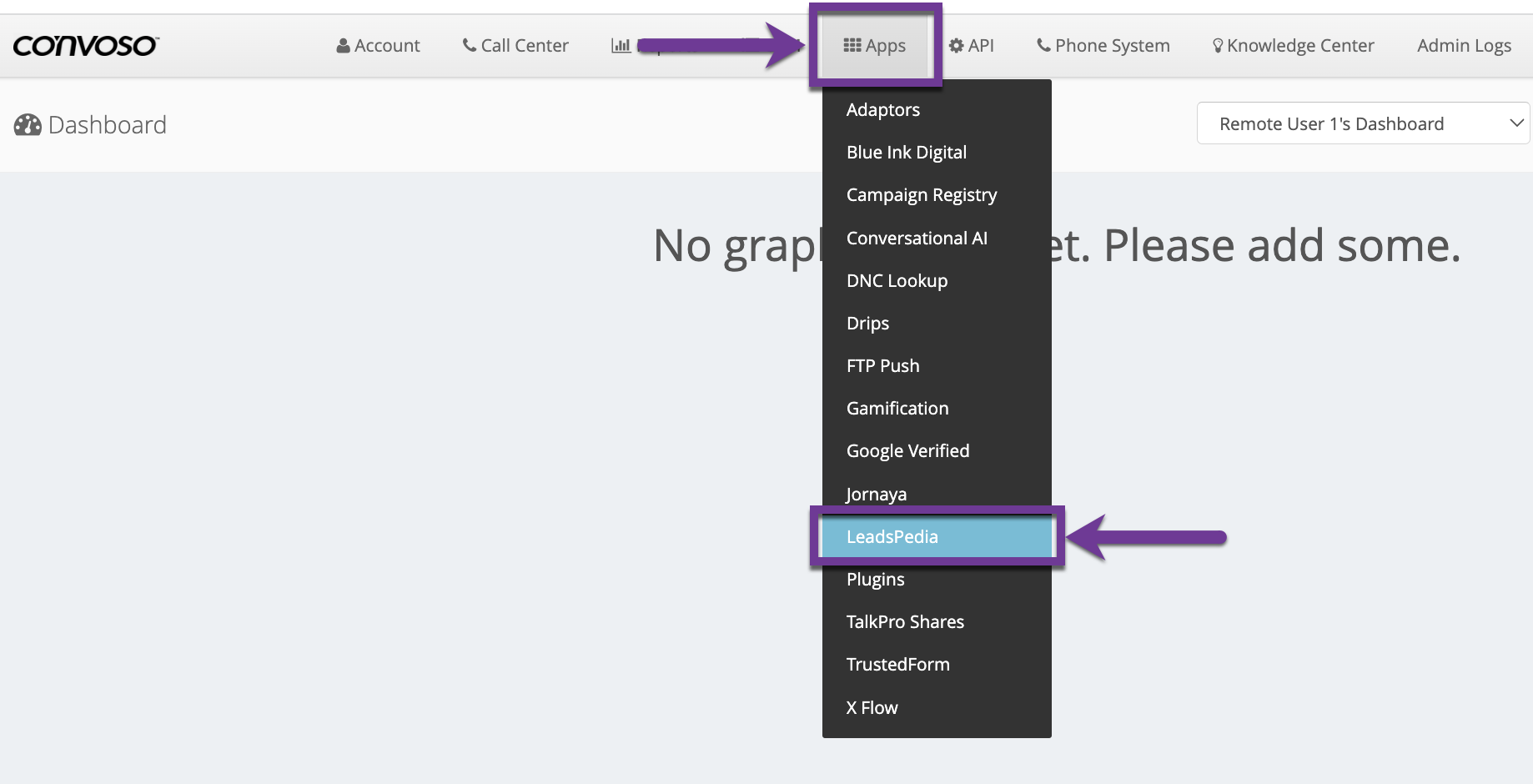The image size is (1533, 784).
Task: Select TrustedForm app
Action: pos(897,665)
